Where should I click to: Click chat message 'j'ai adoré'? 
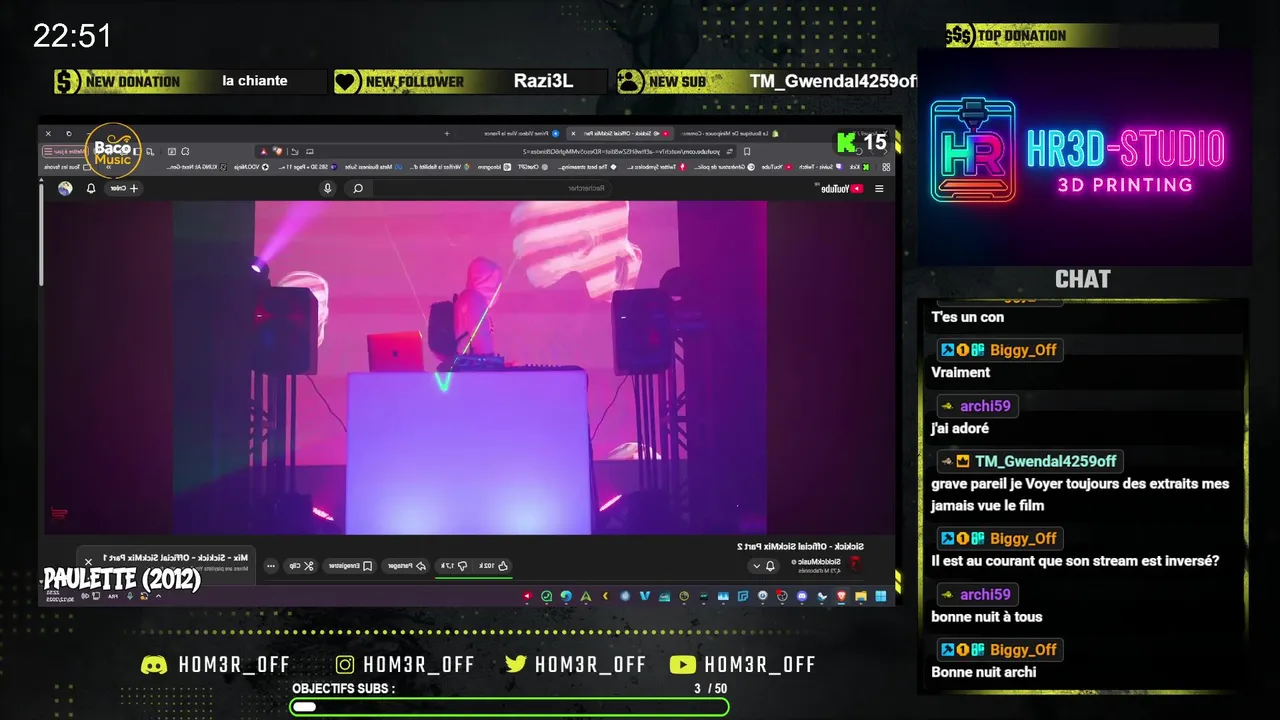pyautogui.click(x=960, y=428)
